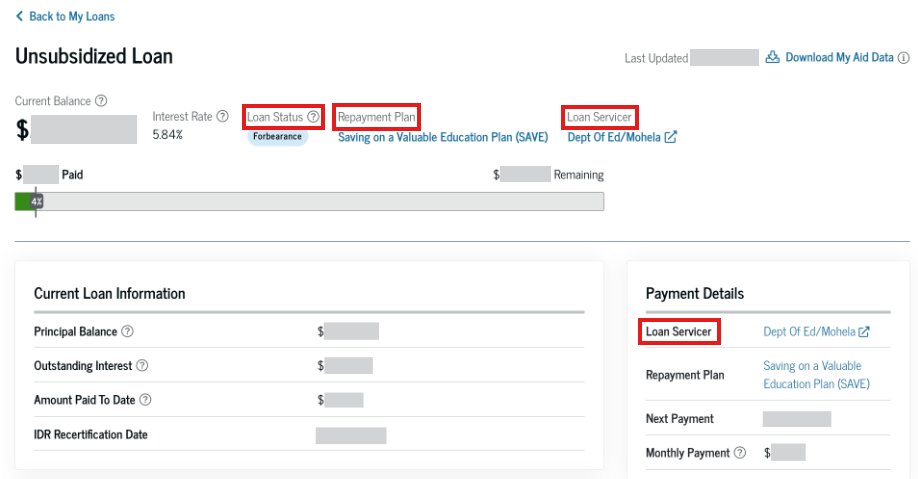
Task: Click Loan Servicer label in Payment Details
Action: click(x=679, y=331)
